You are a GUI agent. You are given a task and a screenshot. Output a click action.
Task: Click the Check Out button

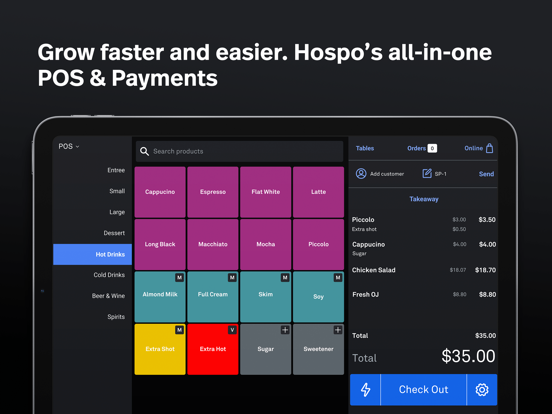pos(424,390)
